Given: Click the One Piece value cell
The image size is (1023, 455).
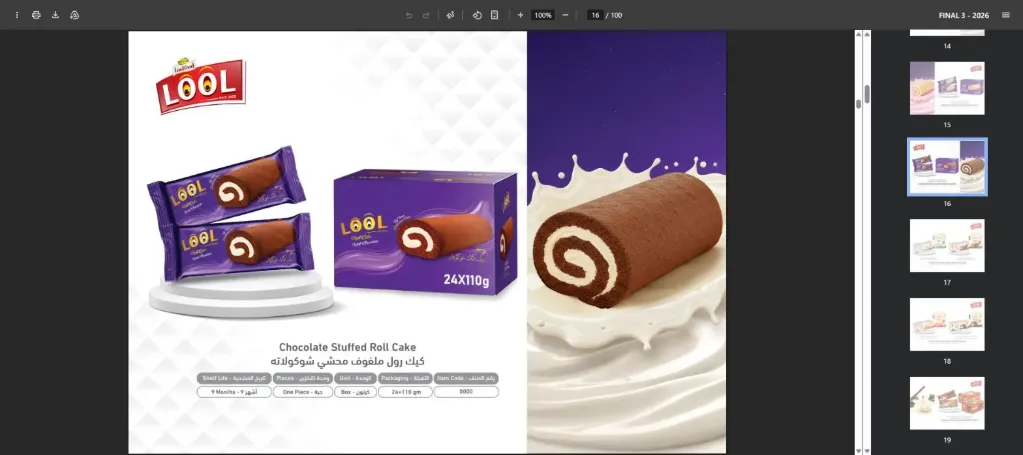Looking at the screenshot, I should pos(303,392).
